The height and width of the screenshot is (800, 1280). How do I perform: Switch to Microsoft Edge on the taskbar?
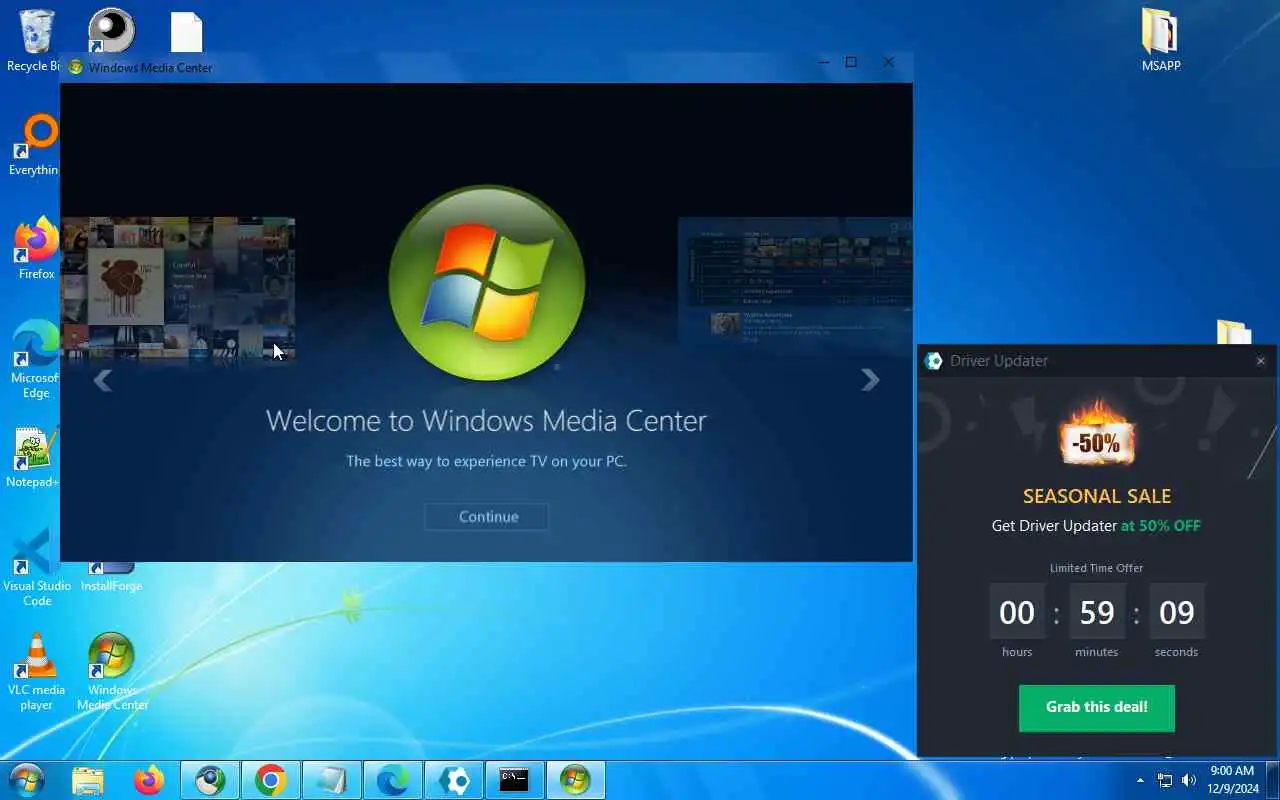393,780
